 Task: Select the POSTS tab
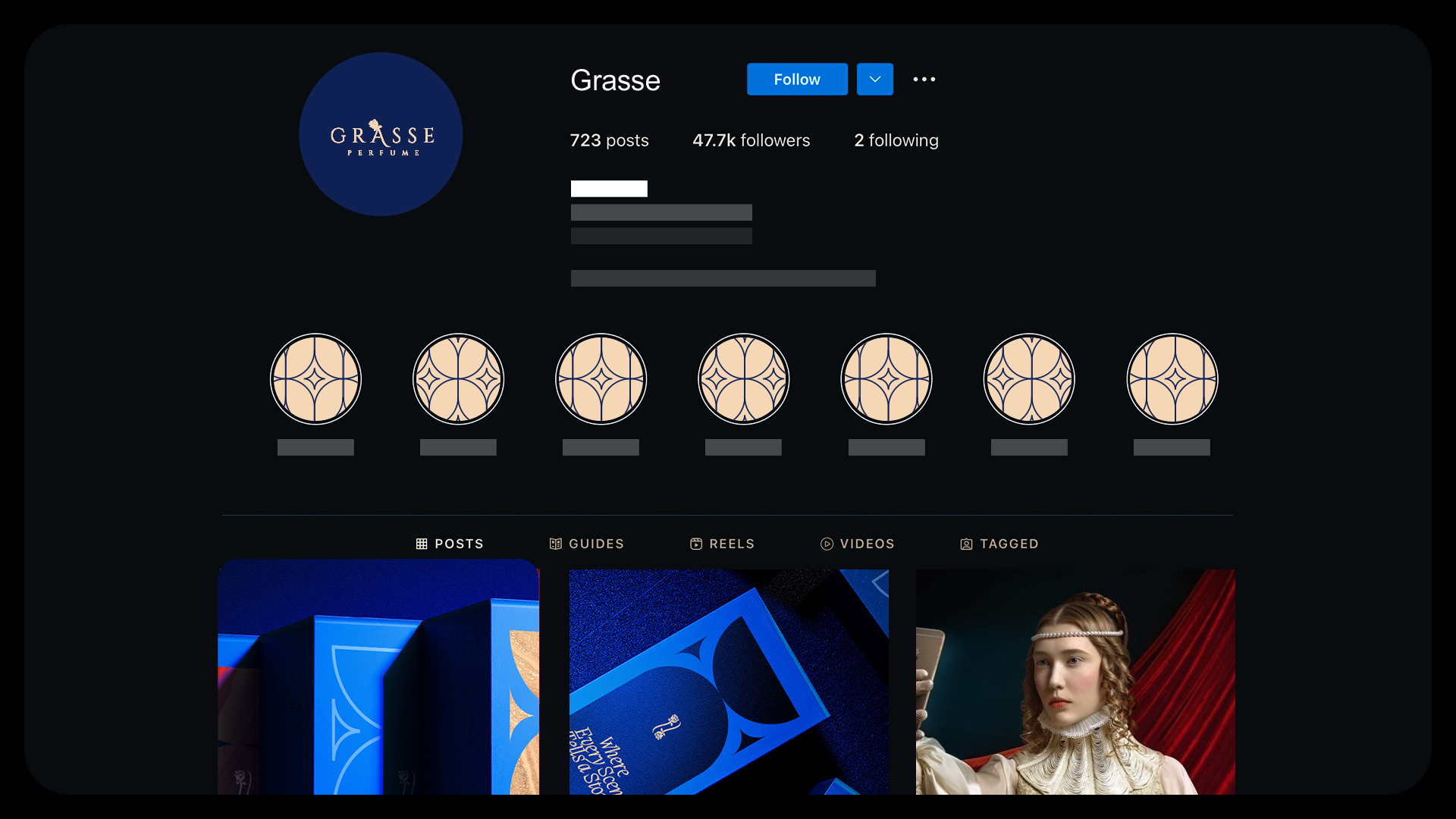(x=450, y=544)
